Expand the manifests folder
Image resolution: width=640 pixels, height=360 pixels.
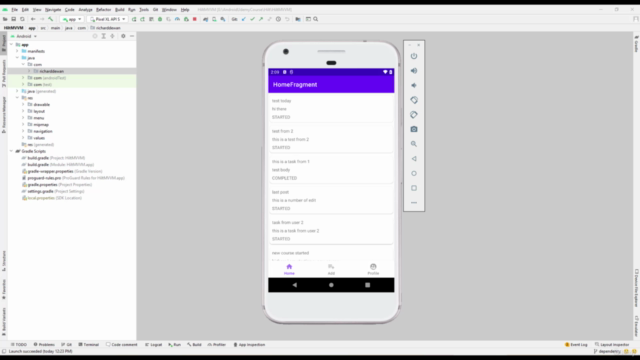pyautogui.click(x=17, y=51)
